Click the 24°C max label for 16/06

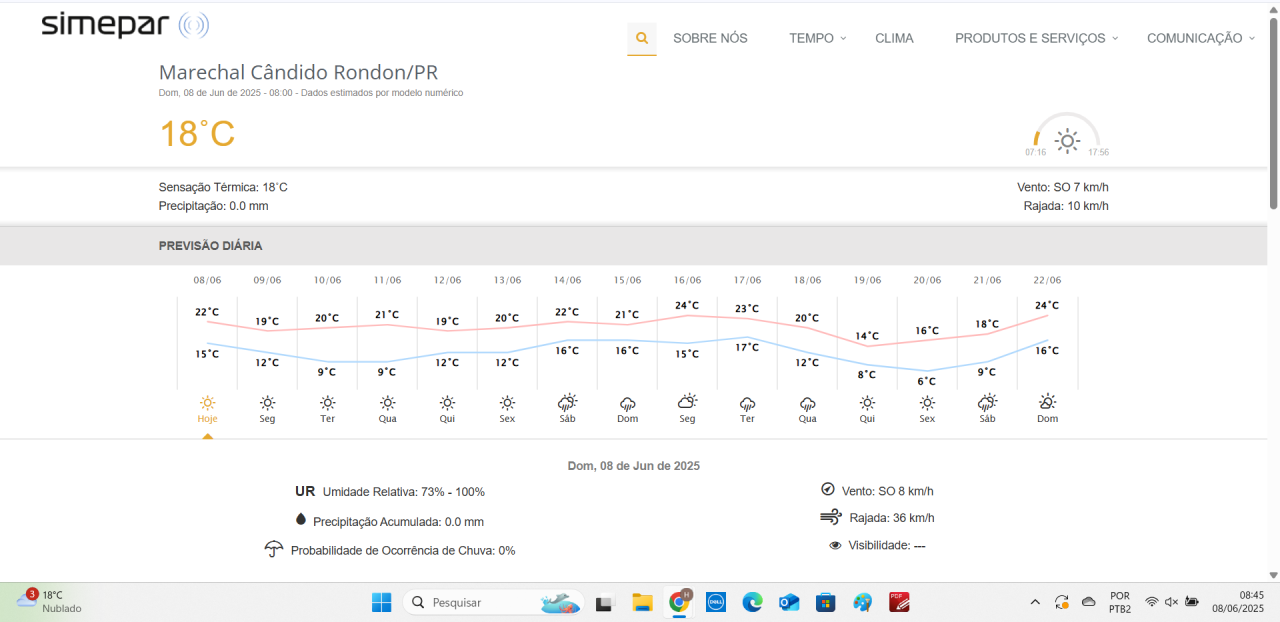(687, 306)
